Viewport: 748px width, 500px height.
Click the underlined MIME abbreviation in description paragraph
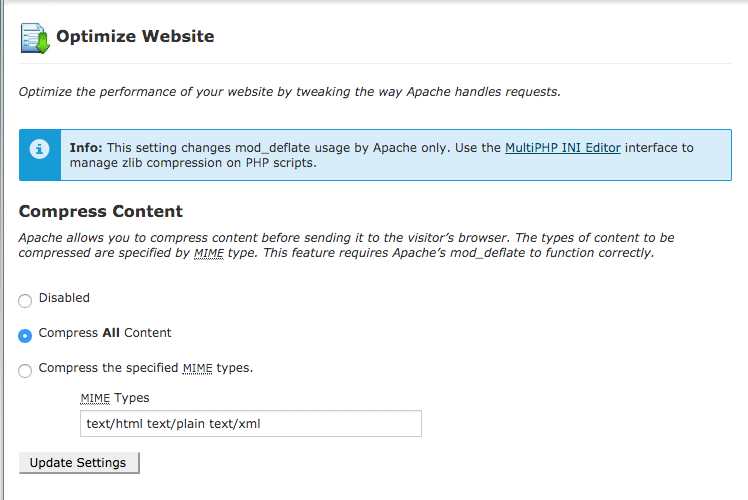(x=207, y=254)
